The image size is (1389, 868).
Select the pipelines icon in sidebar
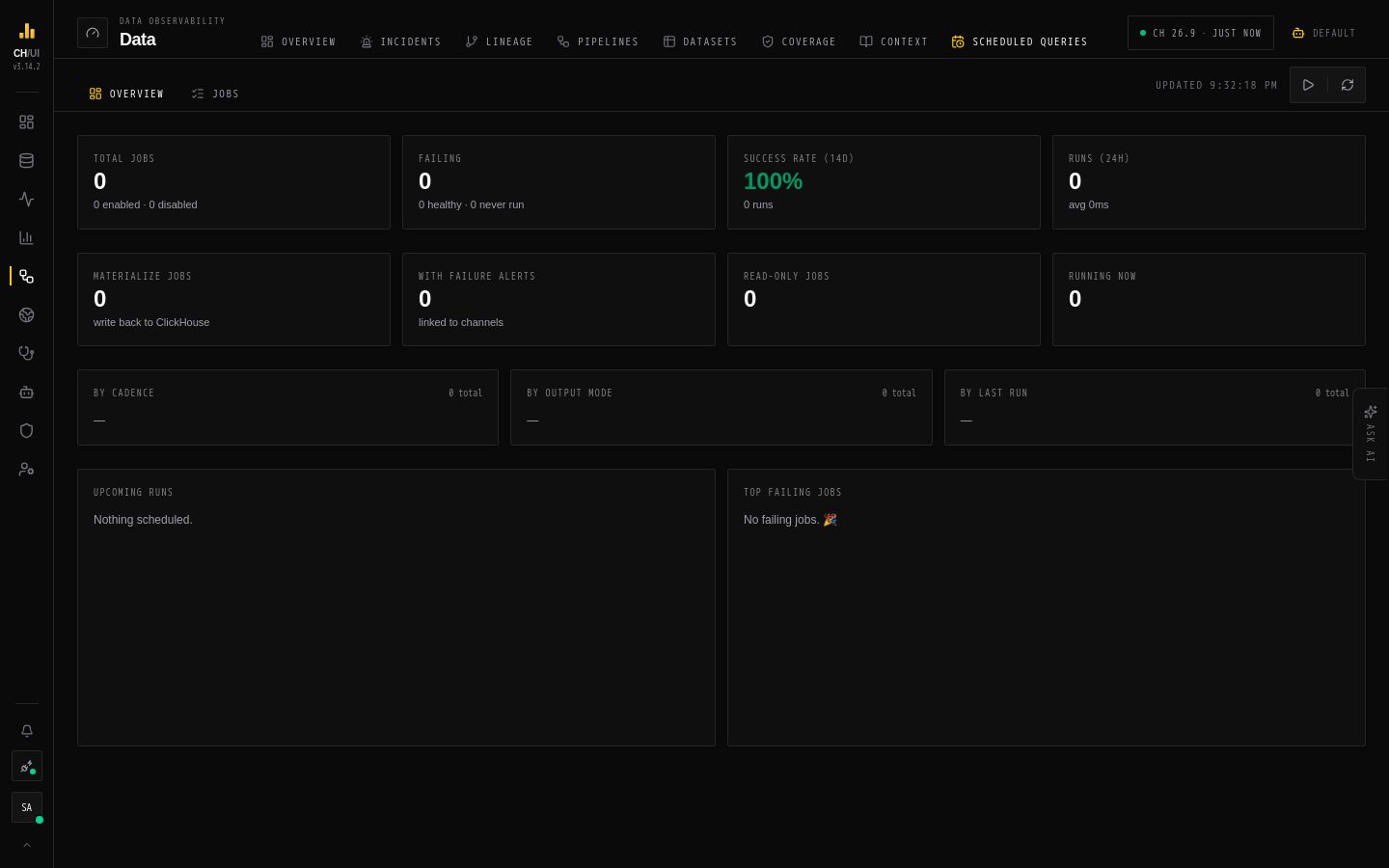pyautogui.click(x=26, y=277)
